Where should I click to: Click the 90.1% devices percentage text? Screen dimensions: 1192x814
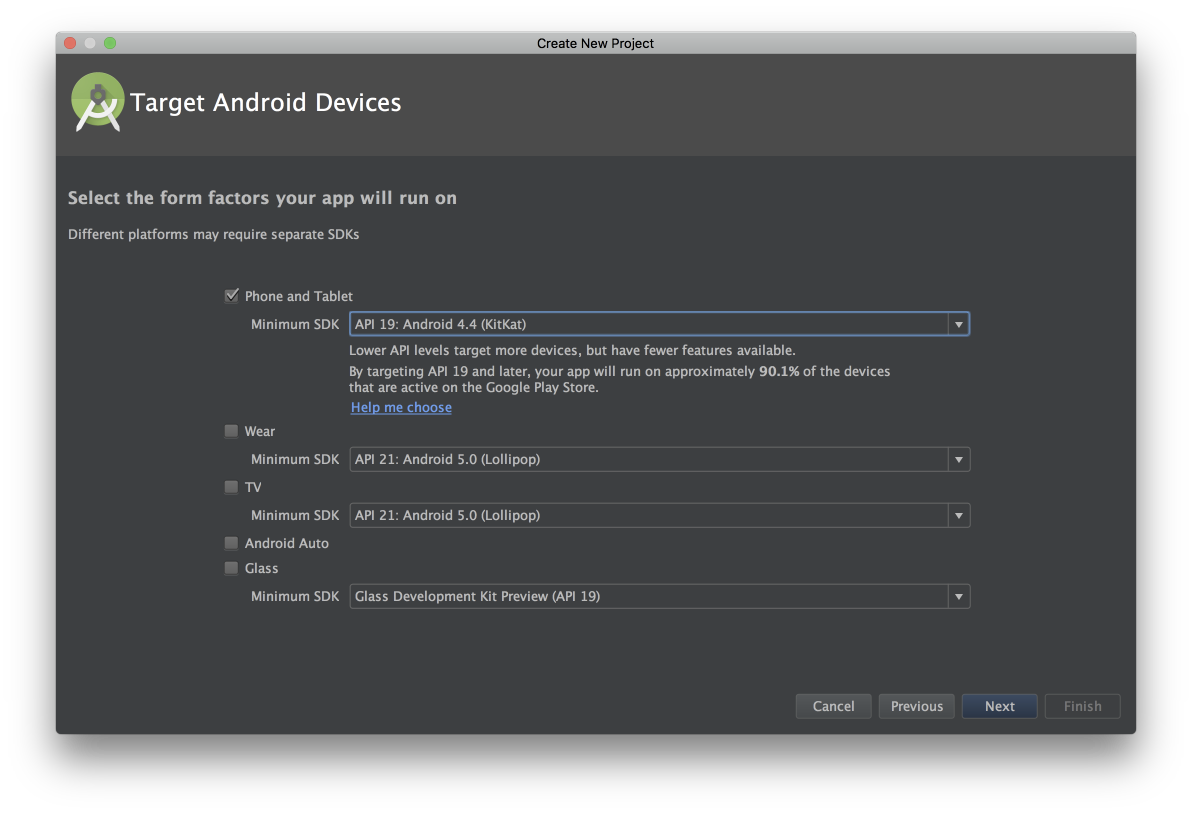[779, 372]
